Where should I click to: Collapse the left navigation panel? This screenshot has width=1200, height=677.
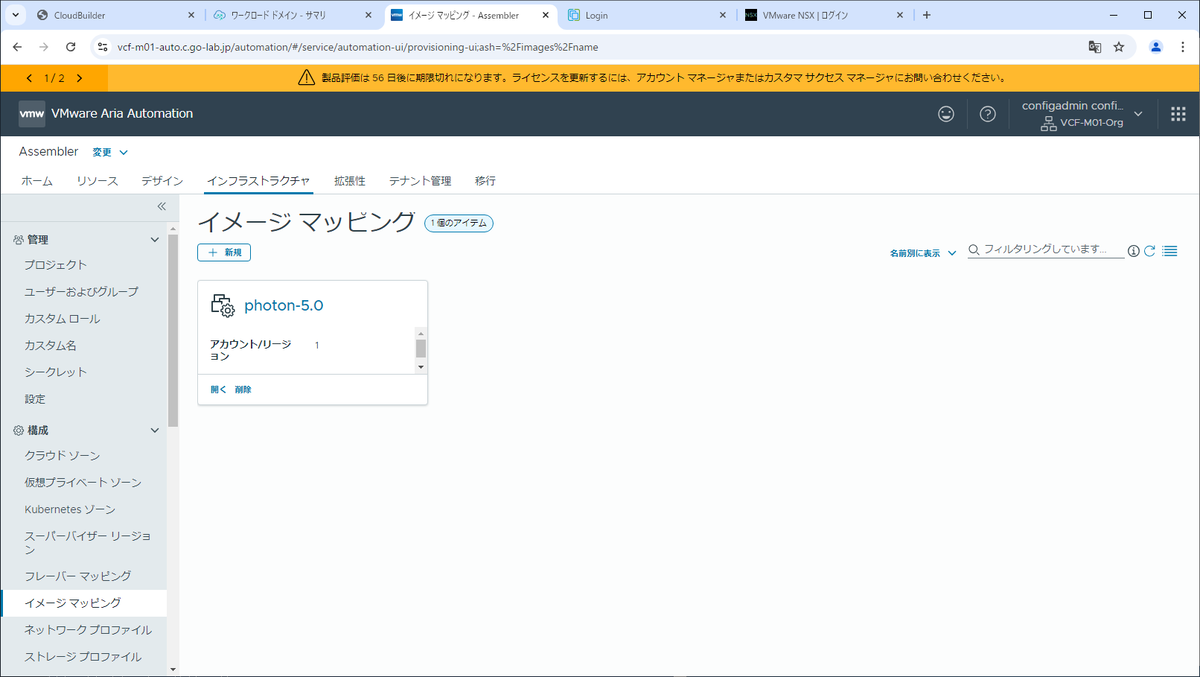pos(161,206)
